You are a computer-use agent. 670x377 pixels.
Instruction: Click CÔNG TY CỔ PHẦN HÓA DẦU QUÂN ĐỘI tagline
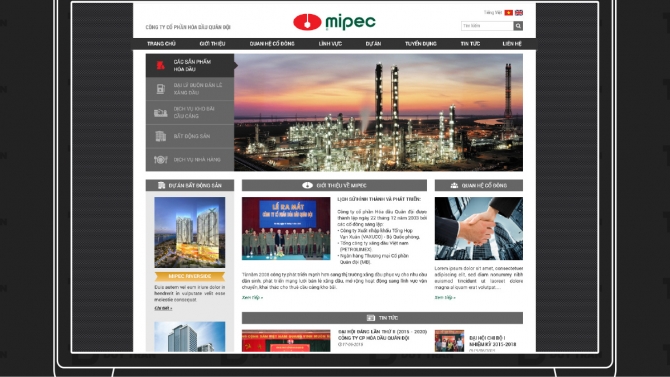point(188,27)
